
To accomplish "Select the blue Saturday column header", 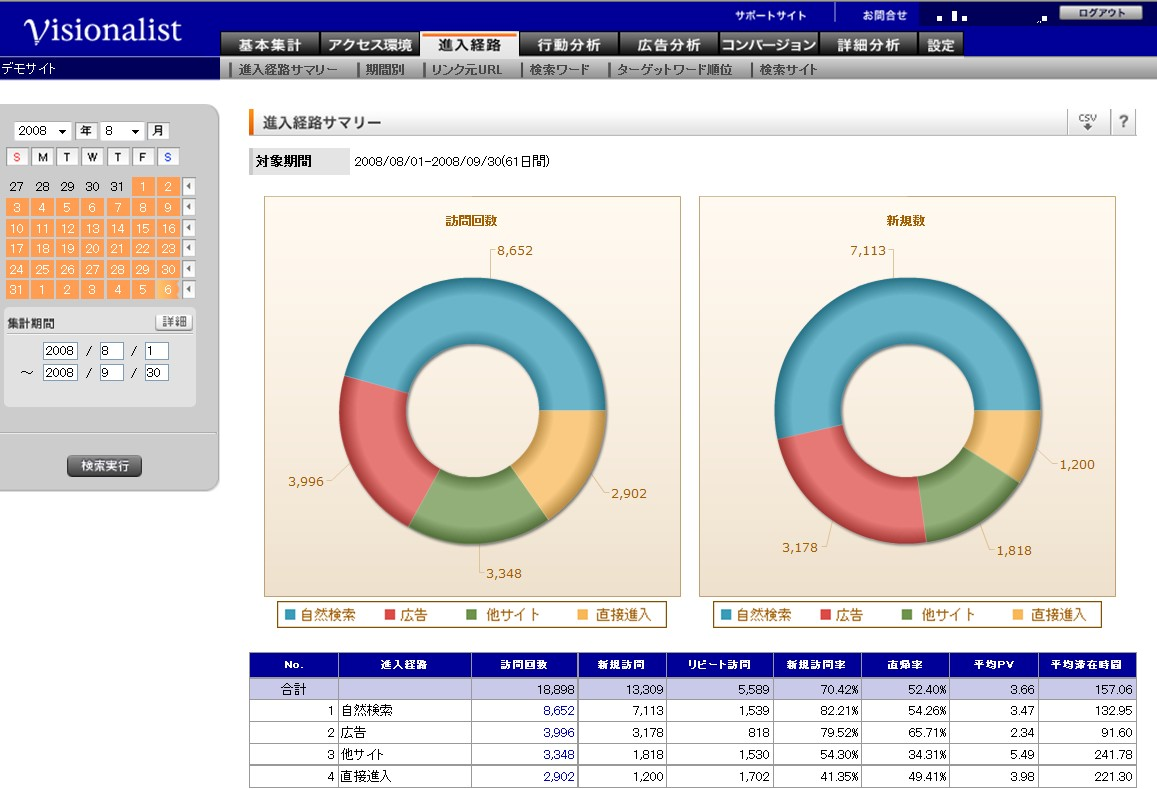I will pyautogui.click(x=167, y=156).
